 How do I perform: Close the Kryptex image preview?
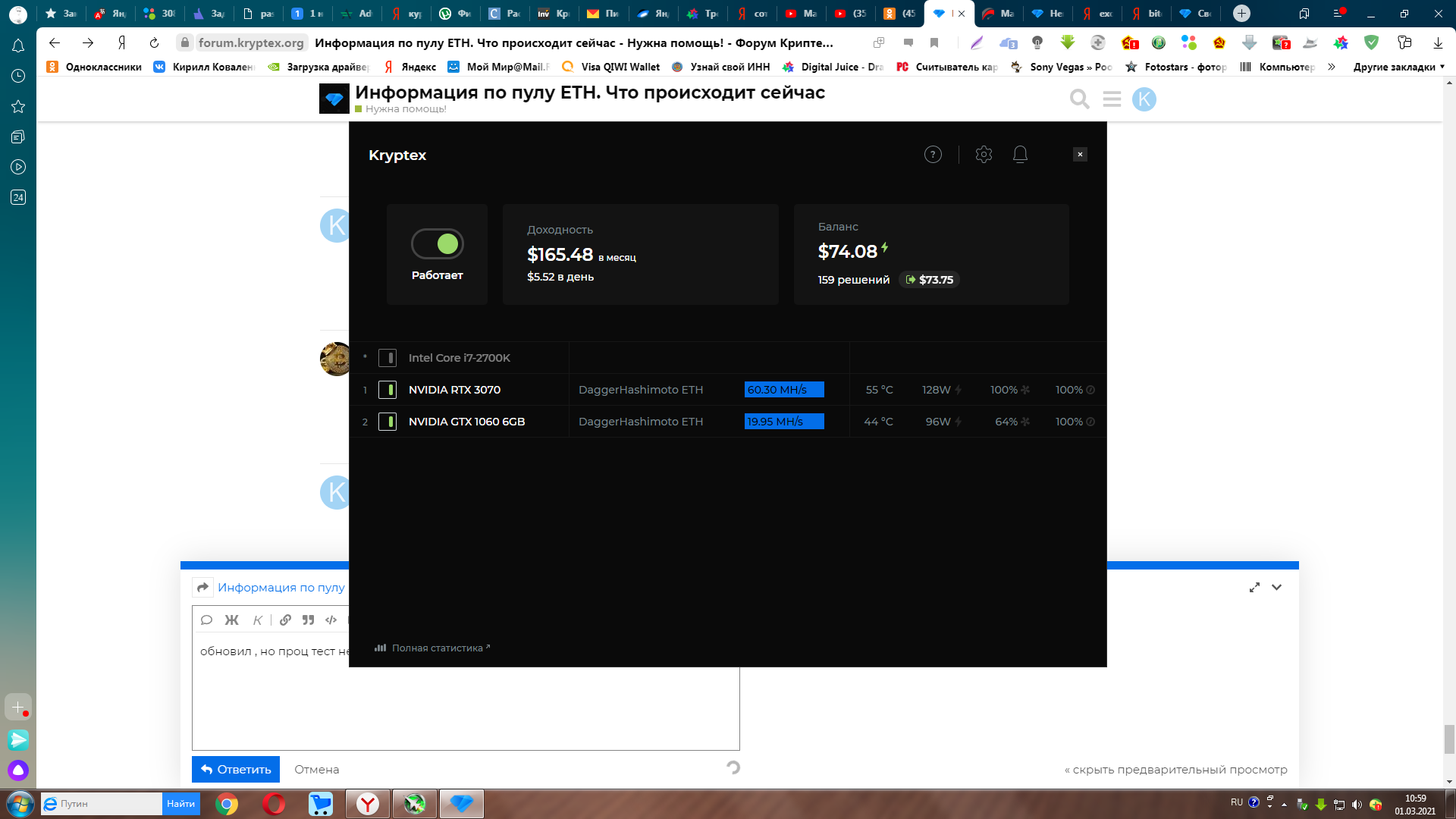pos(1080,155)
